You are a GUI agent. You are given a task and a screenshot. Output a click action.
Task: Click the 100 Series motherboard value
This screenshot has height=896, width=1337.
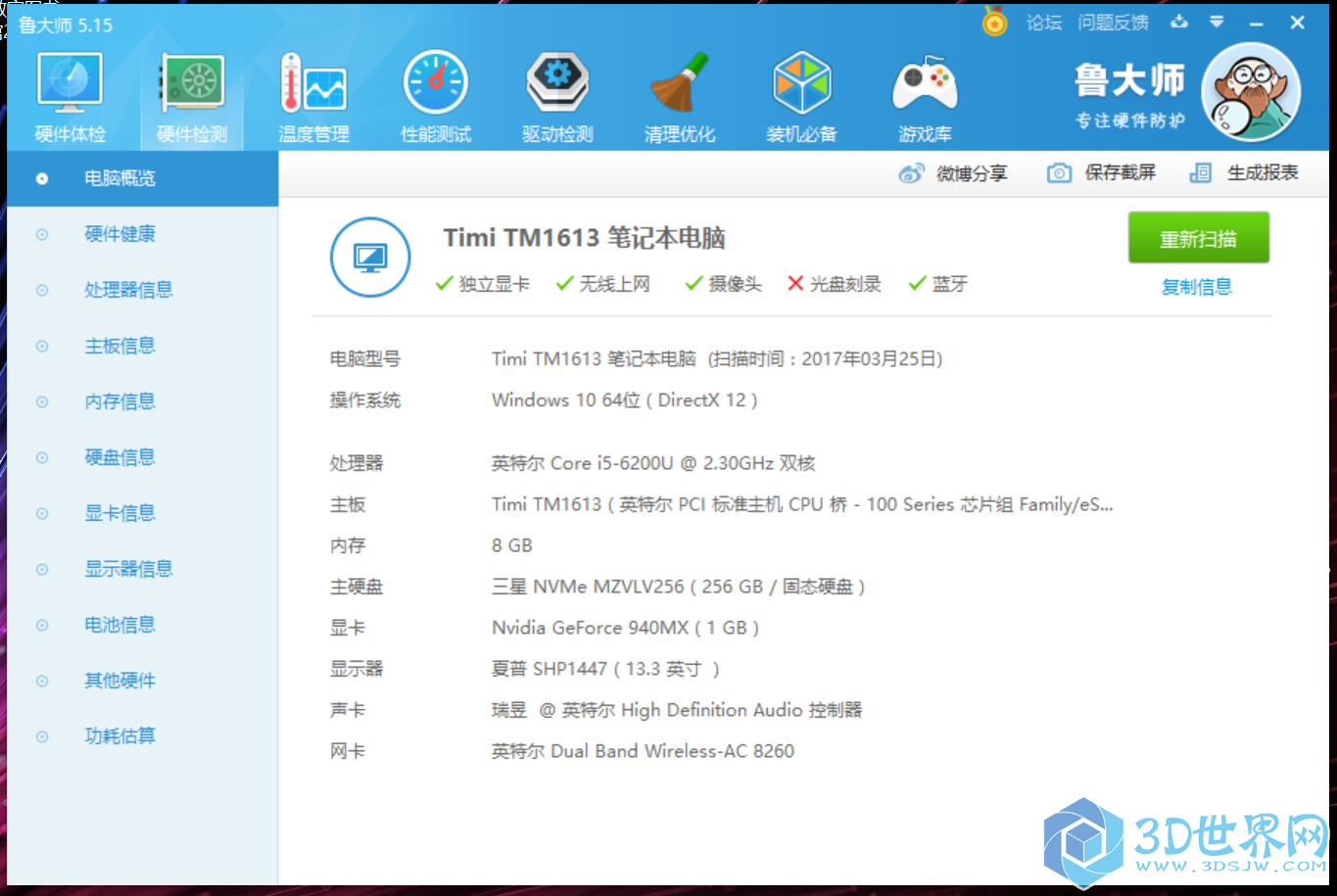pyautogui.click(x=802, y=504)
